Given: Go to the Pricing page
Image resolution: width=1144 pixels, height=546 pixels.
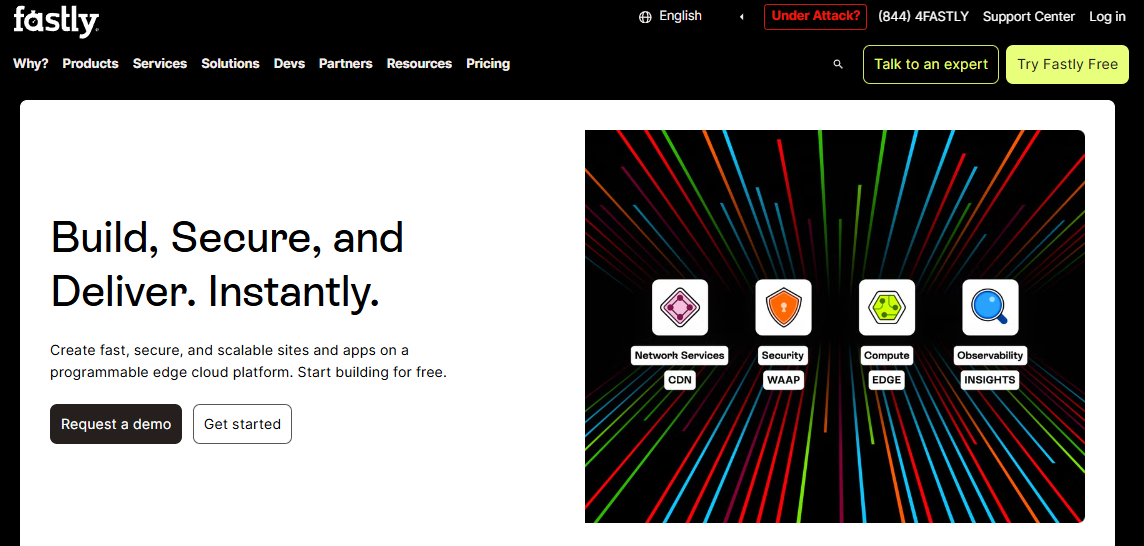Looking at the screenshot, I should click(488, 64).
